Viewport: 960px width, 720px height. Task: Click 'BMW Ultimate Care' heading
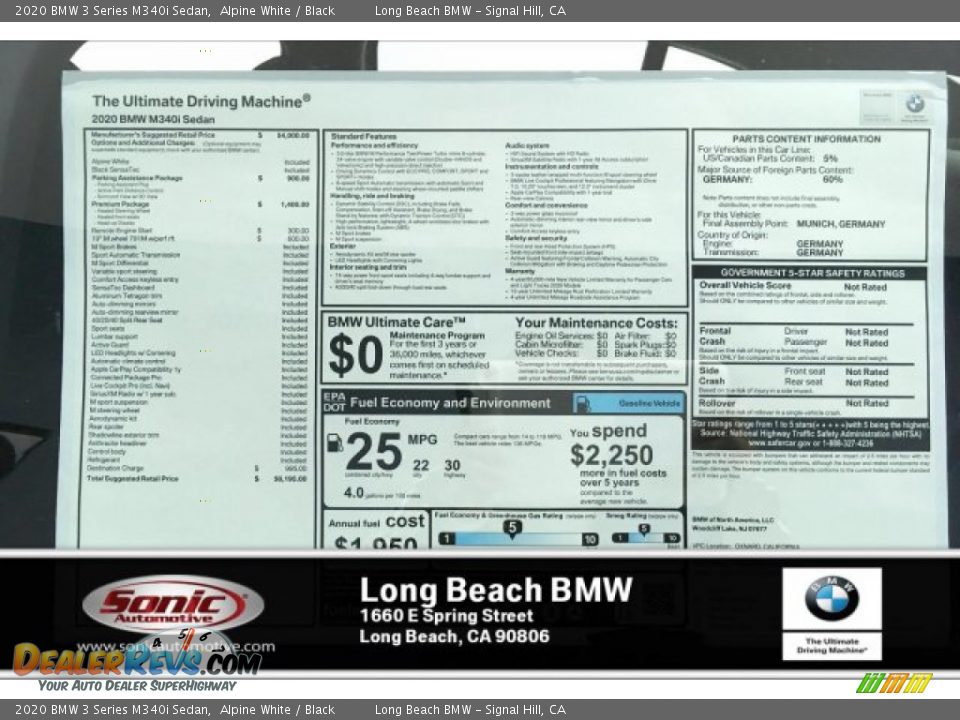(x=397, y=322)
